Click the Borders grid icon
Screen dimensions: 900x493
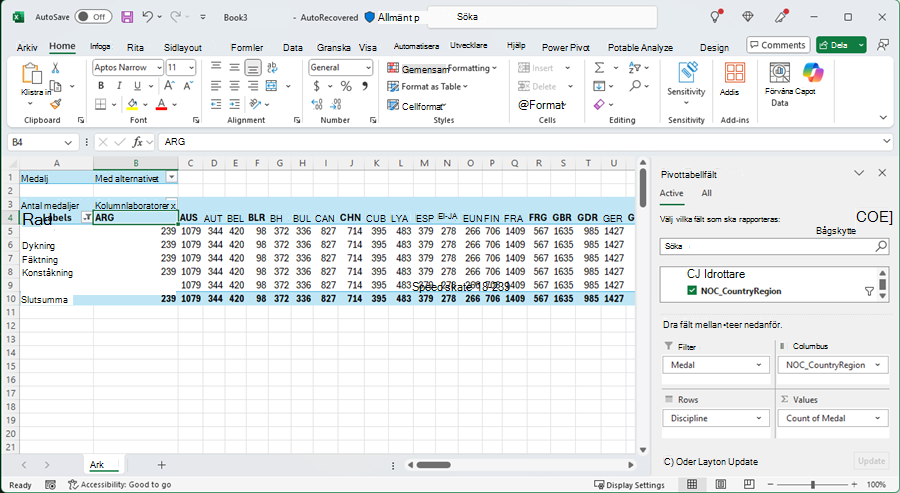101,104
